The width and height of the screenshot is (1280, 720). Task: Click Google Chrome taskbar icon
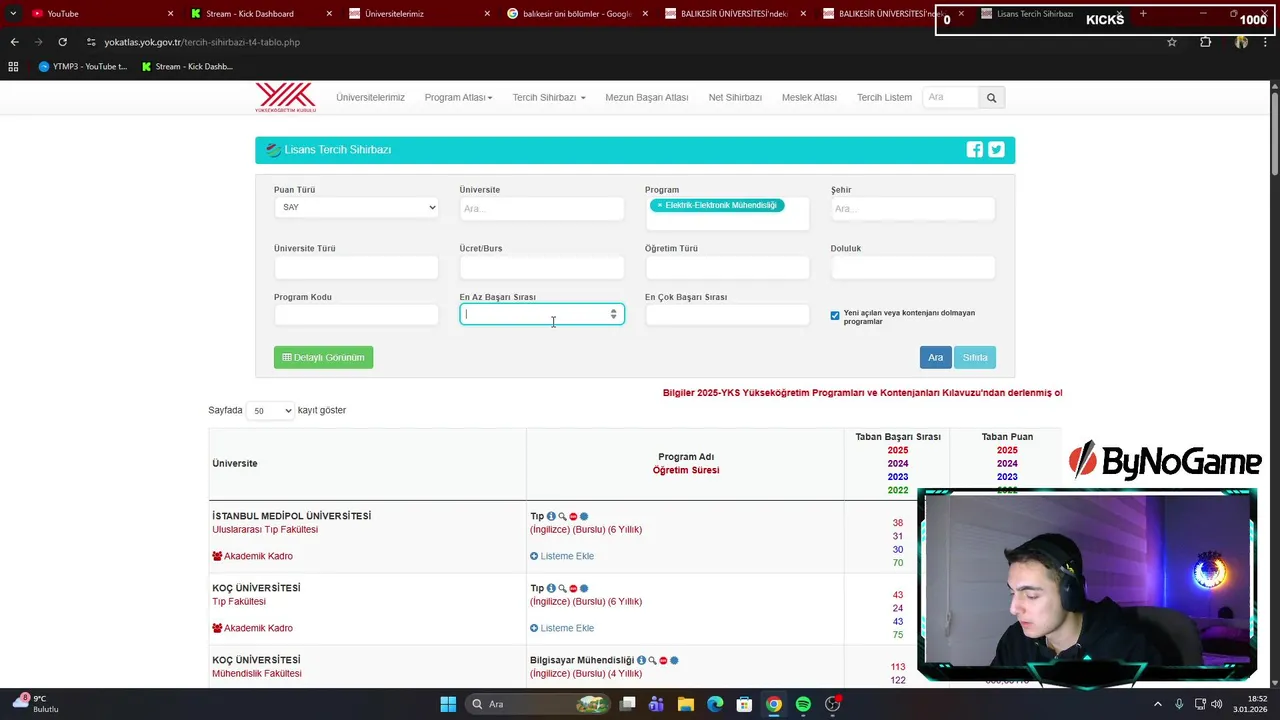point(774,704)
